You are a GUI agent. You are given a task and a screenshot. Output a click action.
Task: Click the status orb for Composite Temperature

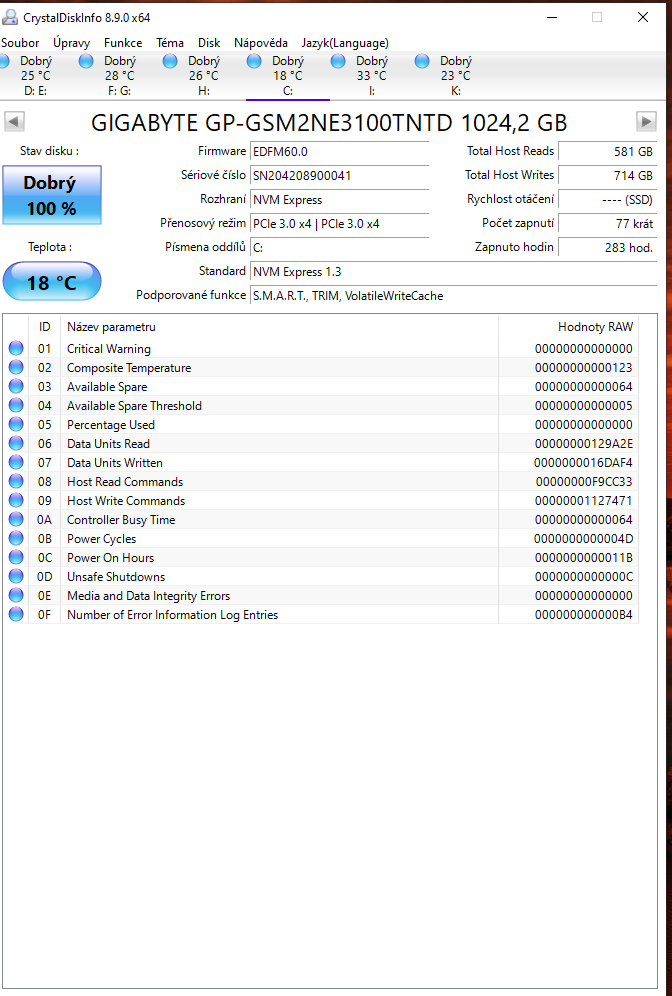point(16,367)
